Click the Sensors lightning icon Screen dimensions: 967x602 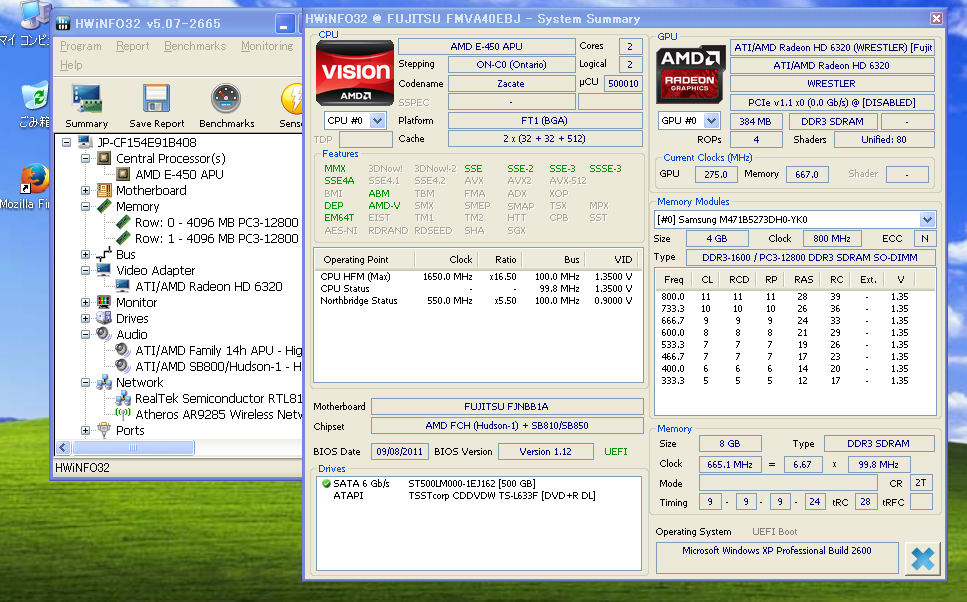pos(292,99)
